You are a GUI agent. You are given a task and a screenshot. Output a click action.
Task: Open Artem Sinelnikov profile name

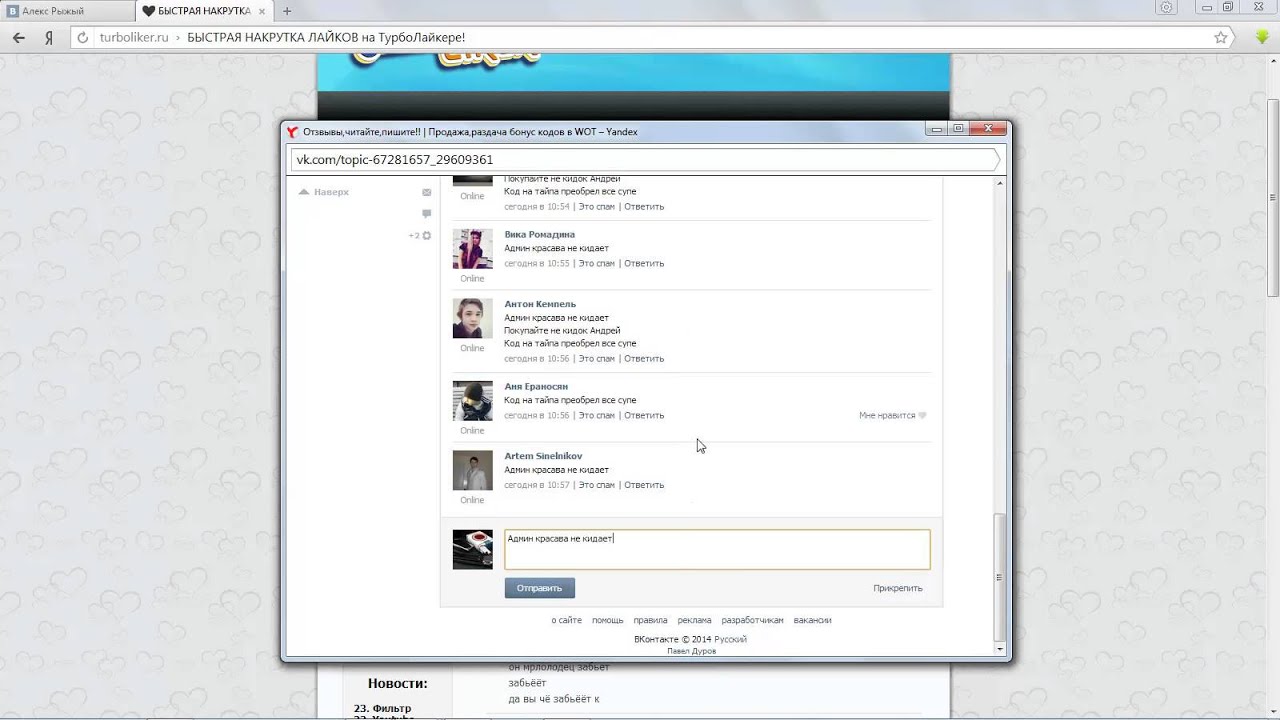pos(543,456)
